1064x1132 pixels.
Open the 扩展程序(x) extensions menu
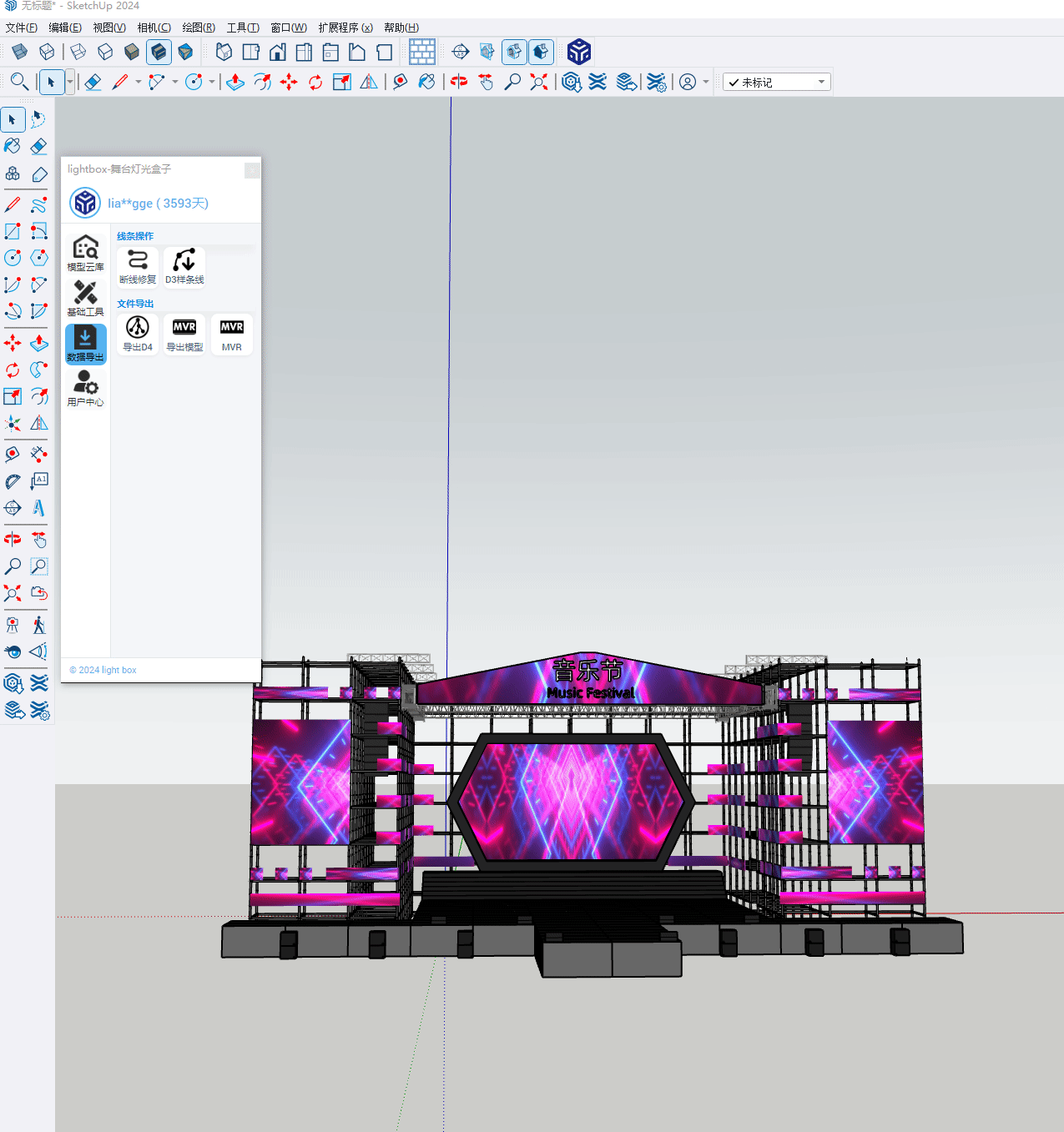345,28
